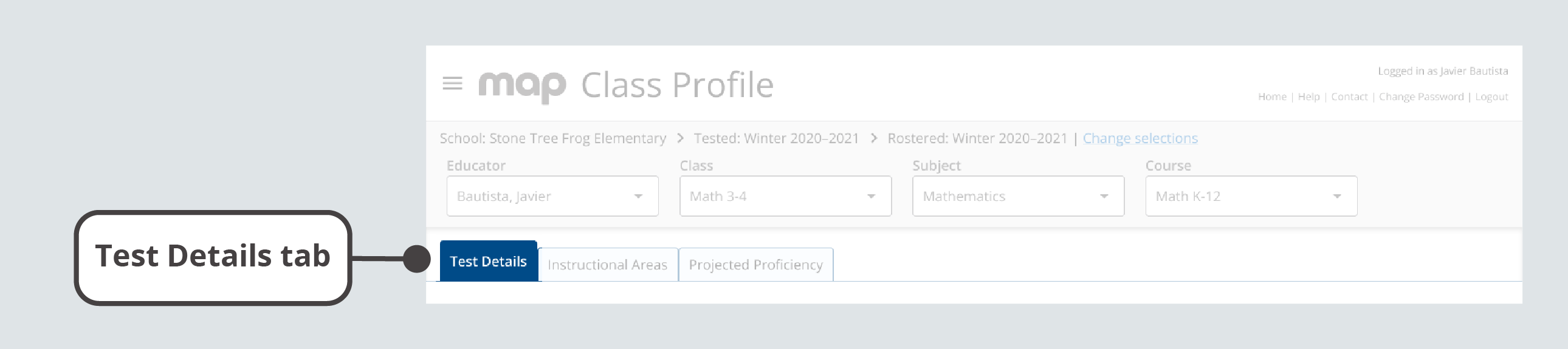
Task: Switch to Instructional Areas tab
Action: pos(608,265)
